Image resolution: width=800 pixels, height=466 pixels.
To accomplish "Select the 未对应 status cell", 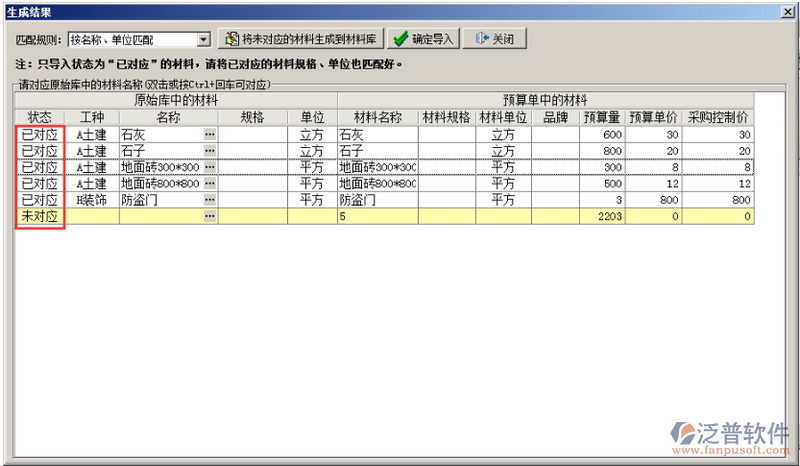I will click(x=41, y=216).
